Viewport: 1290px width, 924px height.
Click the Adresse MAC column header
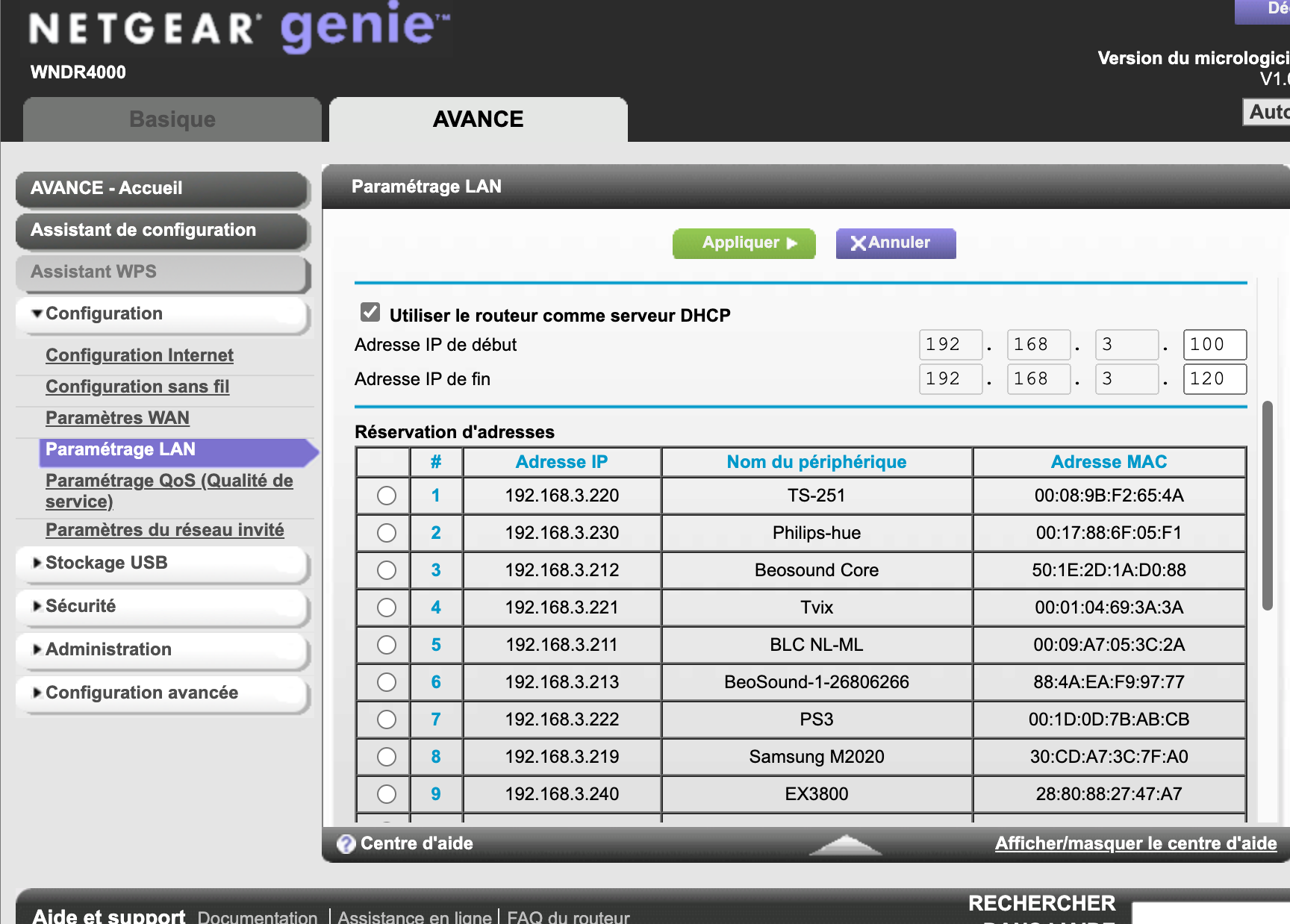tap(1109, 462)
